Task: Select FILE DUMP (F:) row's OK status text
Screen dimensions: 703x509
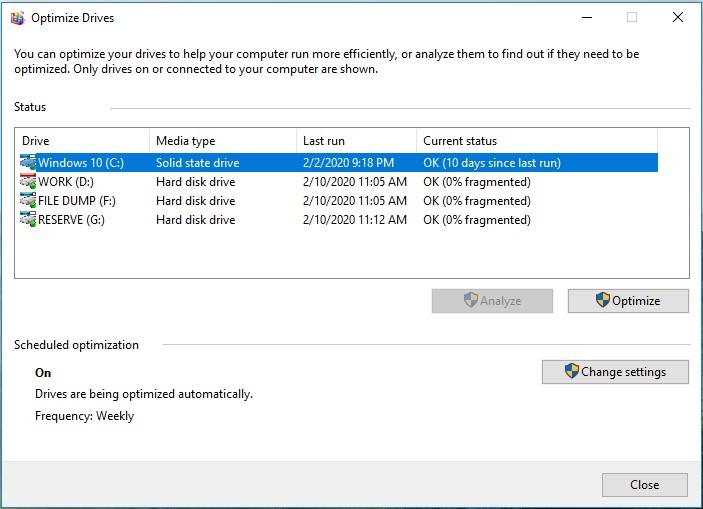Action: pos(477,201)
